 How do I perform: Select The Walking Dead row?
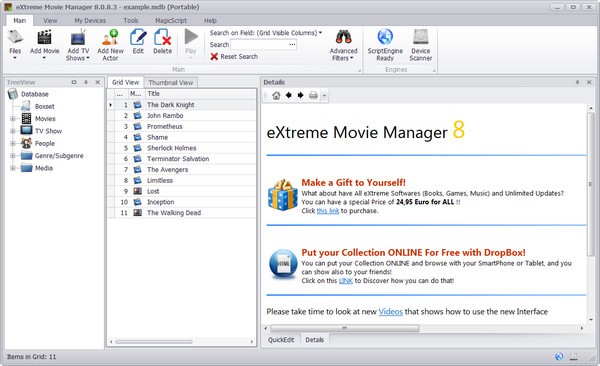[x=182, y=213]
